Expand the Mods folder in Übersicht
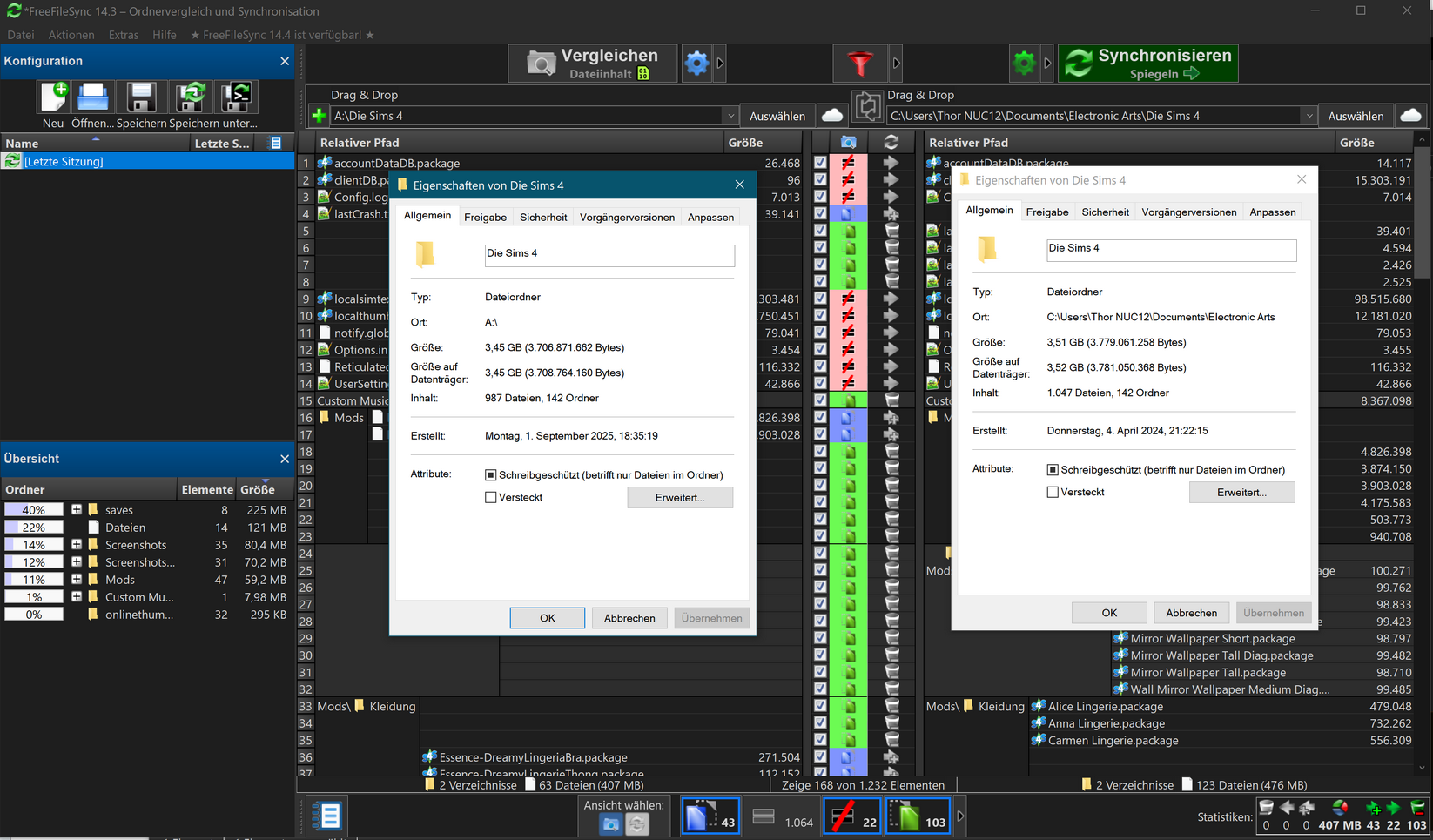 pos(77,580)
